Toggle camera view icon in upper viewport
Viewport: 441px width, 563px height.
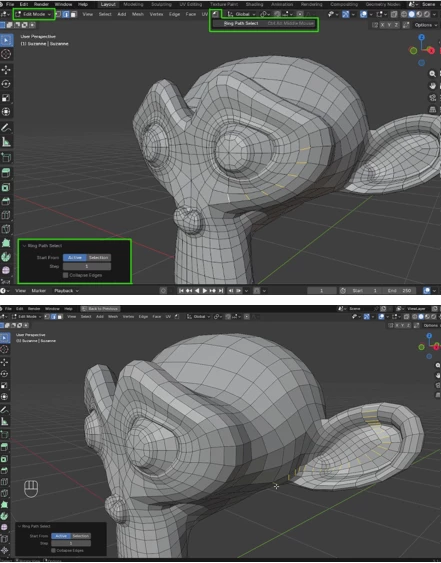[432, 97]
